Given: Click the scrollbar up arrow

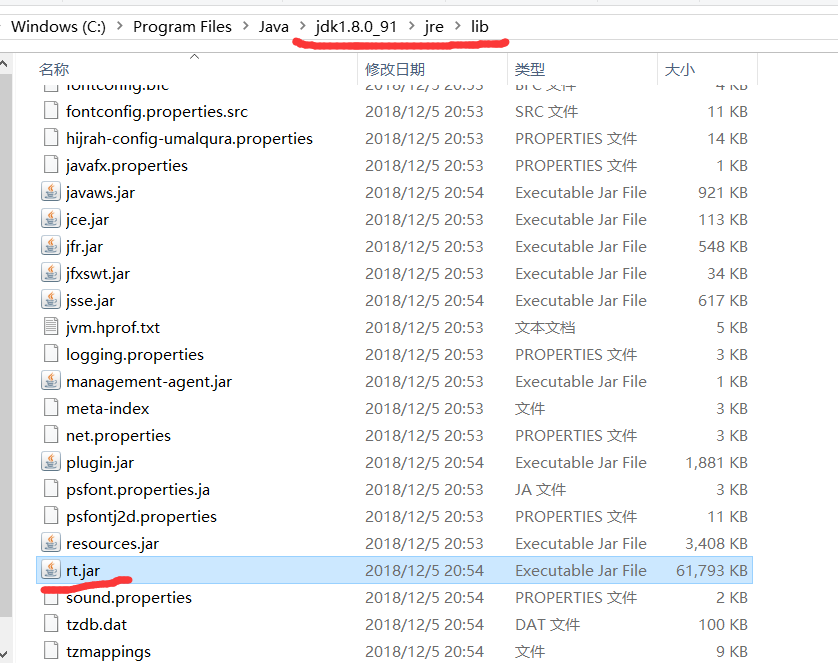Looking at the screenshot, I should pyautogui.click(x=4, y=65).
